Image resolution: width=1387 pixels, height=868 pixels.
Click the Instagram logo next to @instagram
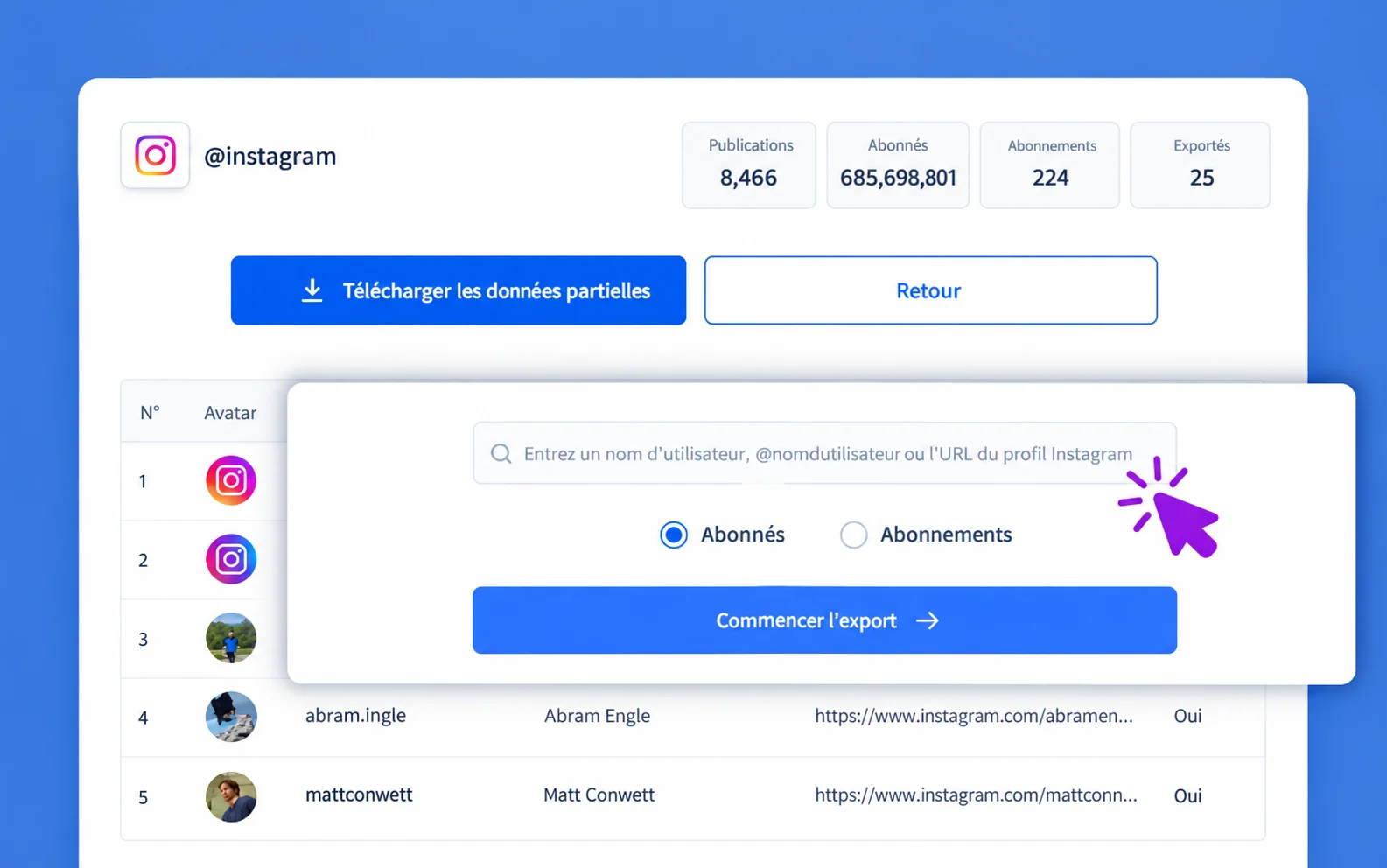click(155, 156)
